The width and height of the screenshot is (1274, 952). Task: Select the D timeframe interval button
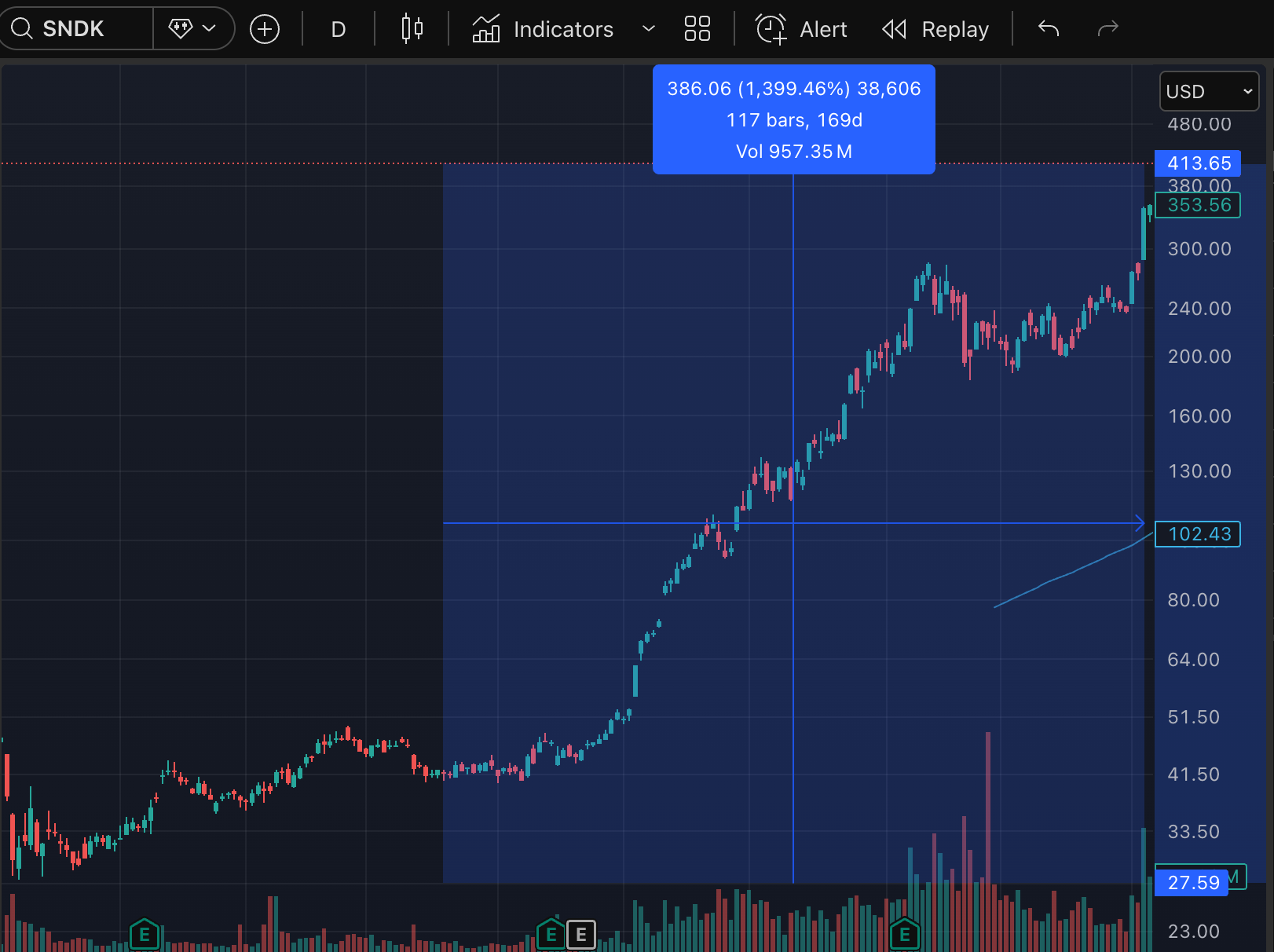pyautogui.click(x=339, y=30)
